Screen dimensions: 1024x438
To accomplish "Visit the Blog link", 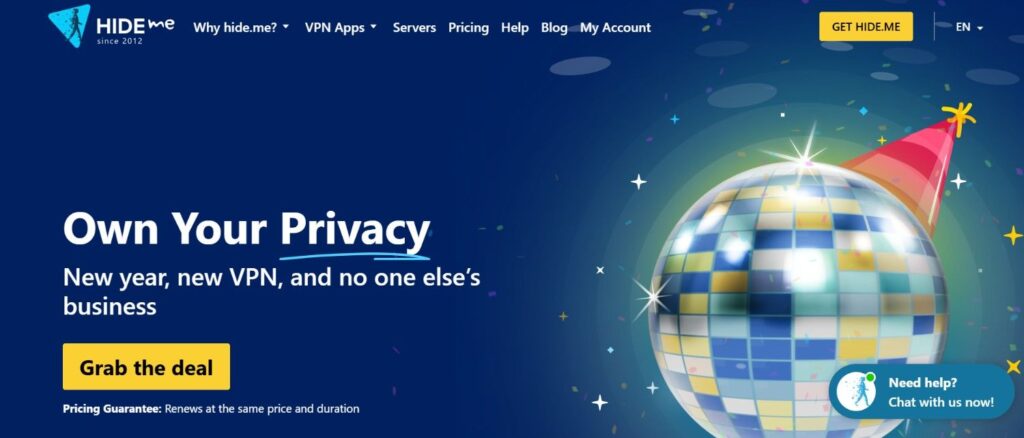I will click(x=554, y=27).
